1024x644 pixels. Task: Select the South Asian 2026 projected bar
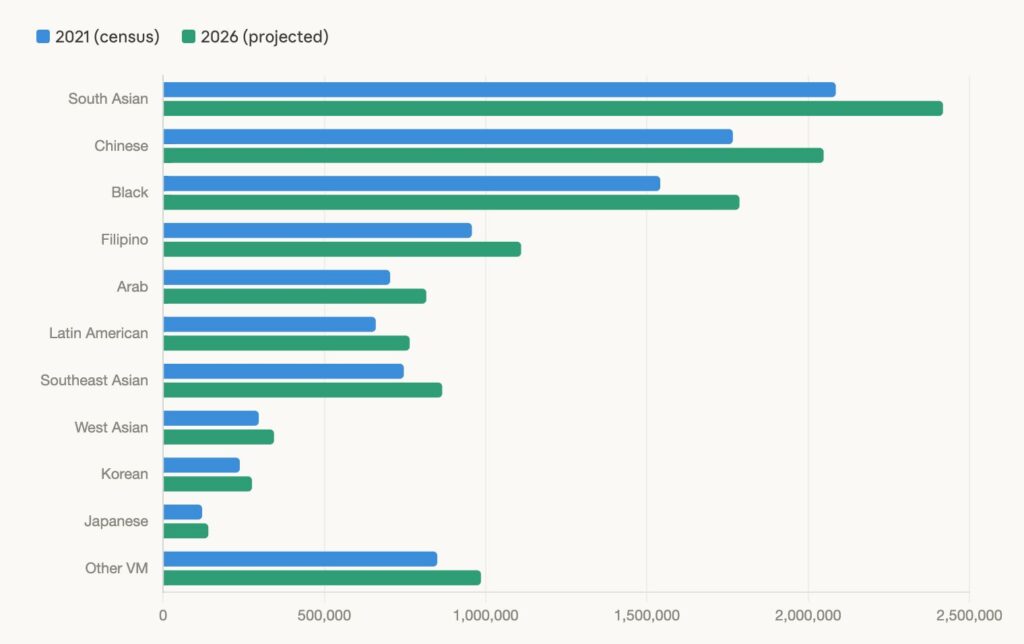[x=552, y=108]
